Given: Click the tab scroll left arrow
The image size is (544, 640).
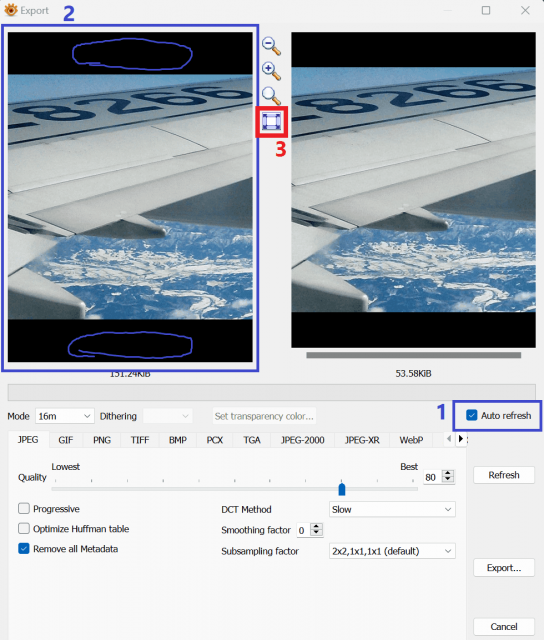Looking at the screenshot, I should tap(449, 439).
